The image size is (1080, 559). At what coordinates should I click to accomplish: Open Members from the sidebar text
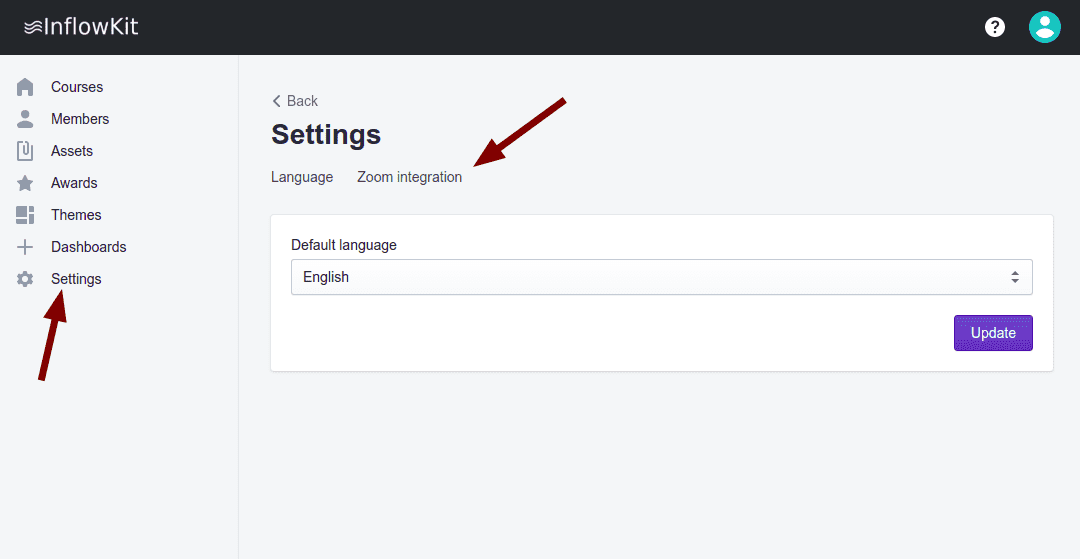[80, 119]
